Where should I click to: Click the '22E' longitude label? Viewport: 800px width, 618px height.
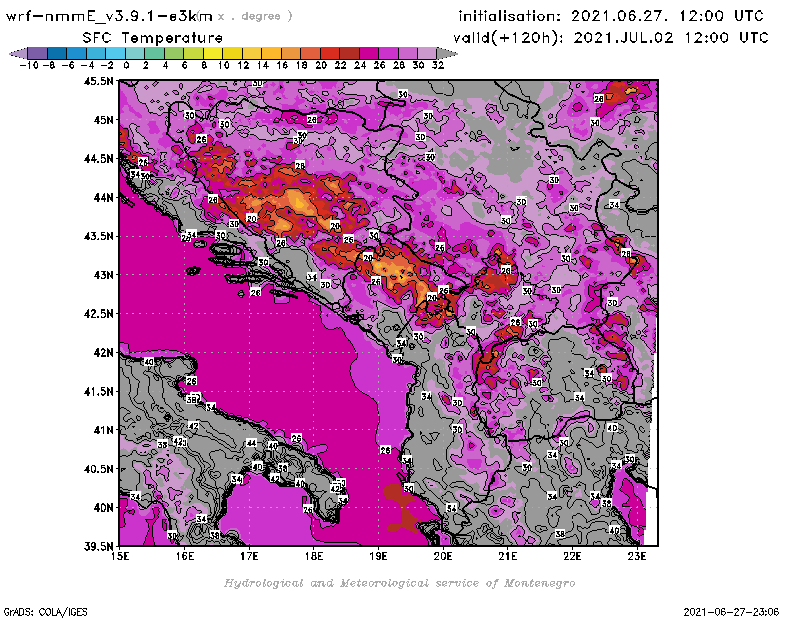coord(572,556)
